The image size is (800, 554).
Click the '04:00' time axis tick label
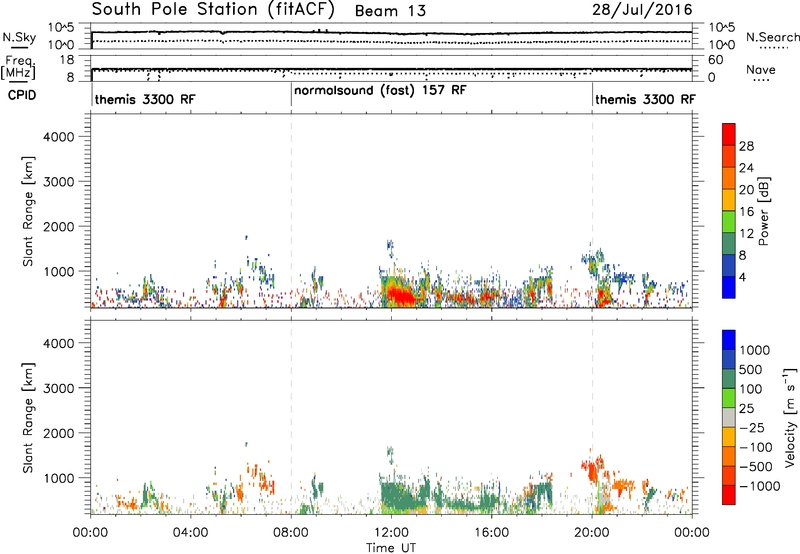point(191,533)
